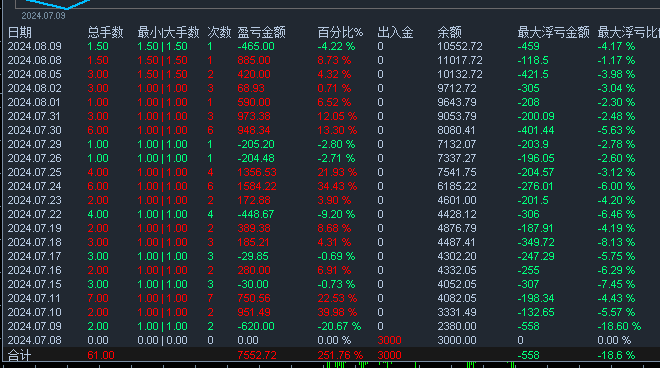Click the -401.44 max floating loss value
The width and height of the screenshot is (660, 368).
point(536,131)
